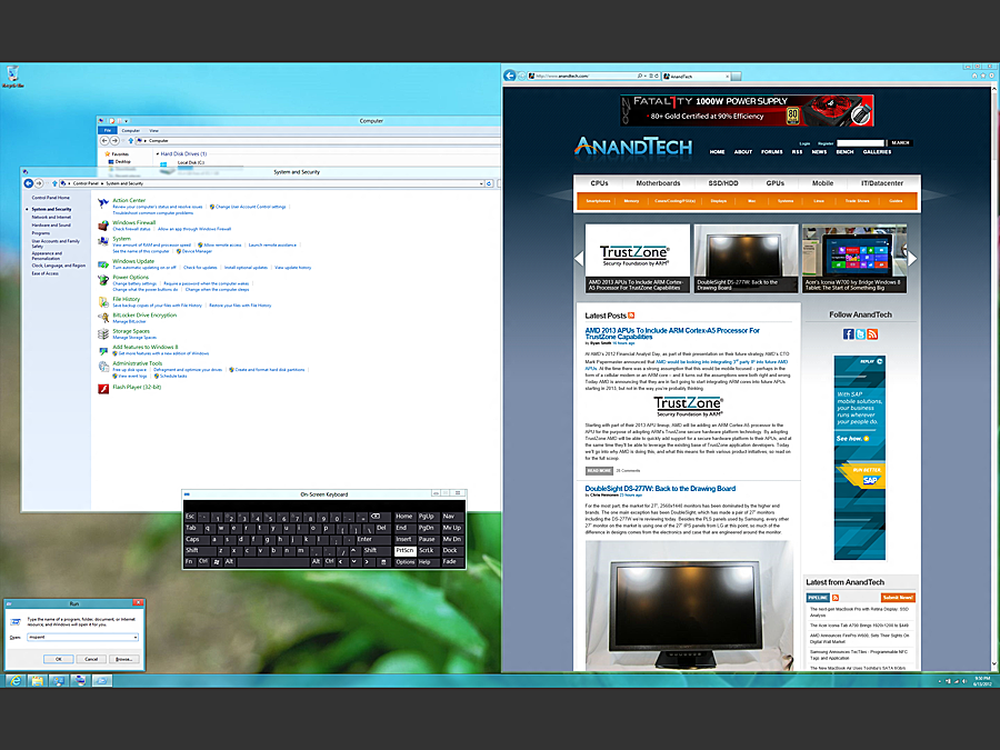The width and height of the screenshot is (1000, 750).
Task: Click PrtScn key on On-Screen Keyboard
Action: (405, 550)
